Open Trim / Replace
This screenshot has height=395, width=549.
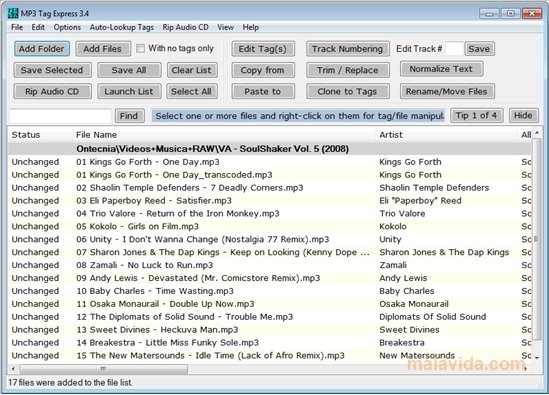[347, 70]
